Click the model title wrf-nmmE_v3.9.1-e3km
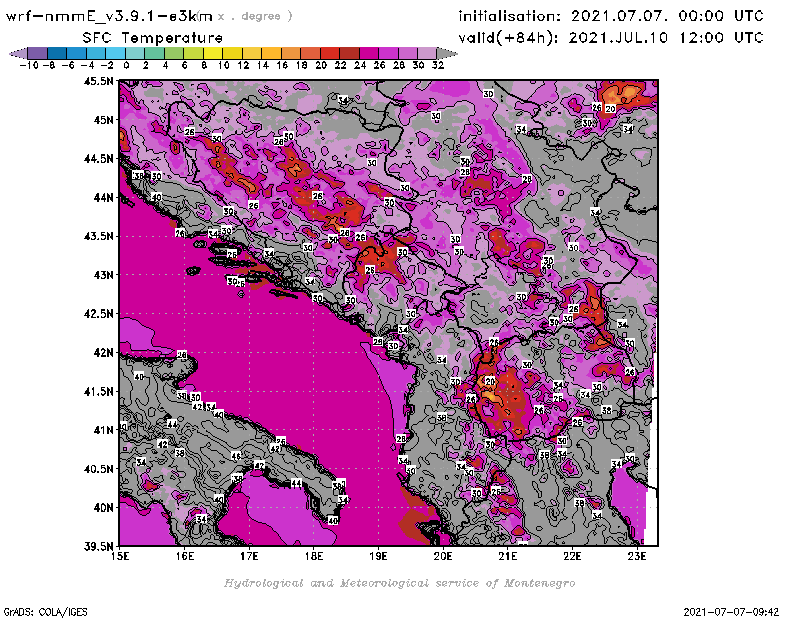Image resolution: width=800 pixels, height=618 pixels. pyautogui.click(x=109, y=16)
